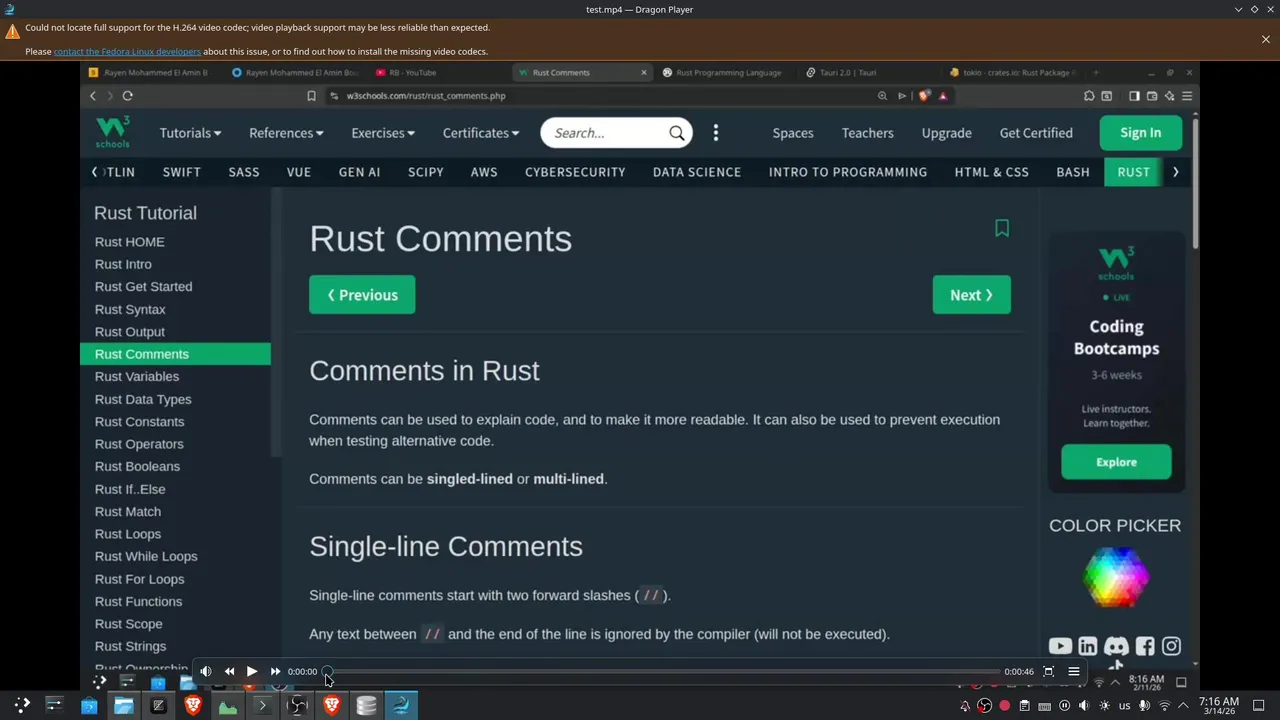The height and width of the screenshot is (720, 1280).
Task: Open system monitor taskbar icon
Action: (228, 705)
